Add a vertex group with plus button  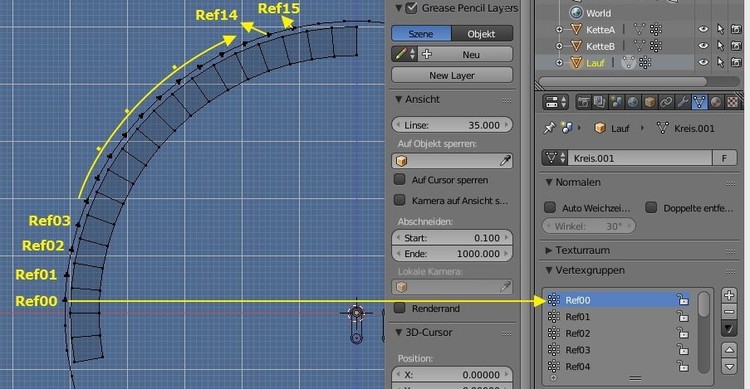coord(729,295)
